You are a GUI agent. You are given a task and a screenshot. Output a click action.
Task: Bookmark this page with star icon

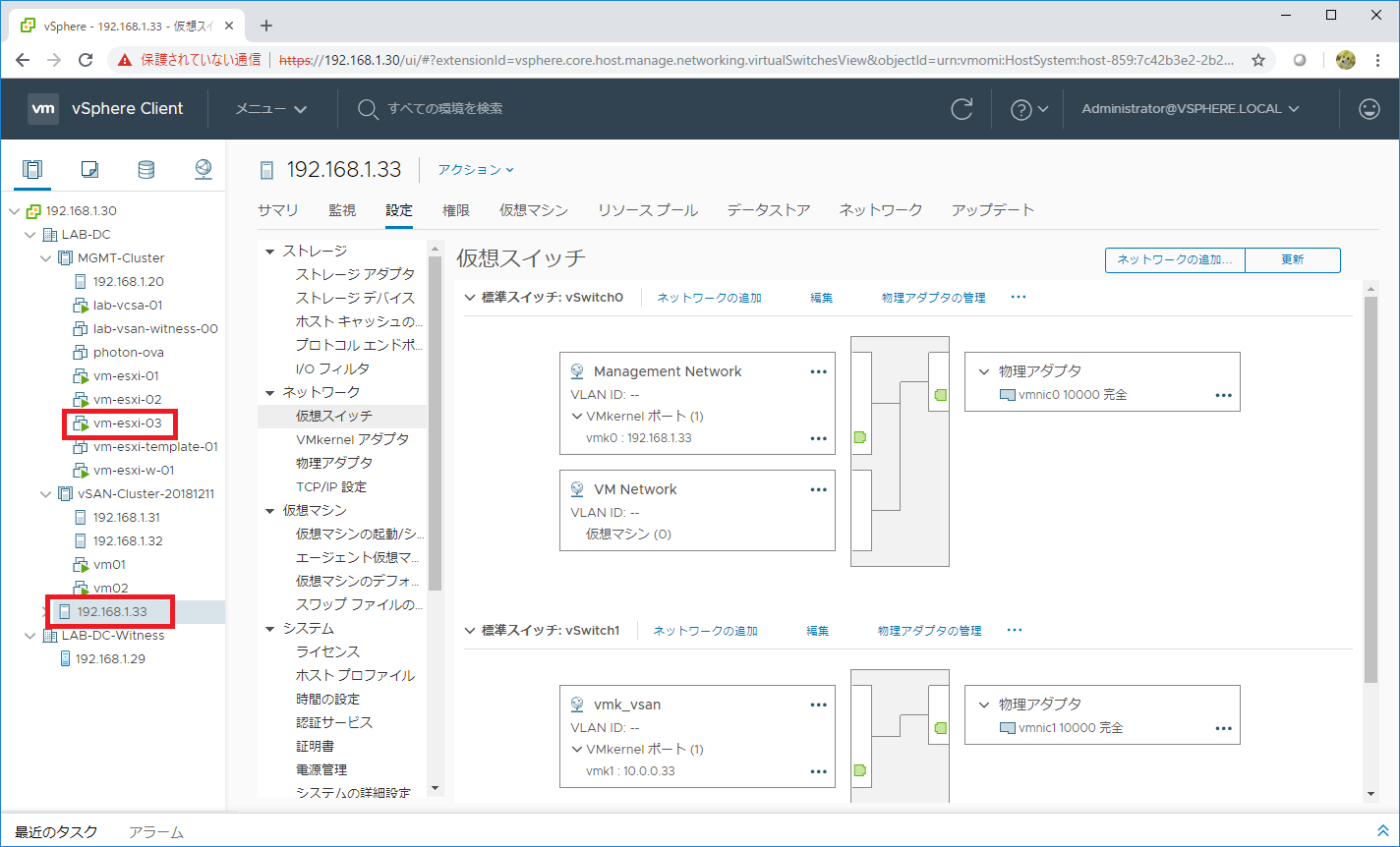tap(1257, 60)
